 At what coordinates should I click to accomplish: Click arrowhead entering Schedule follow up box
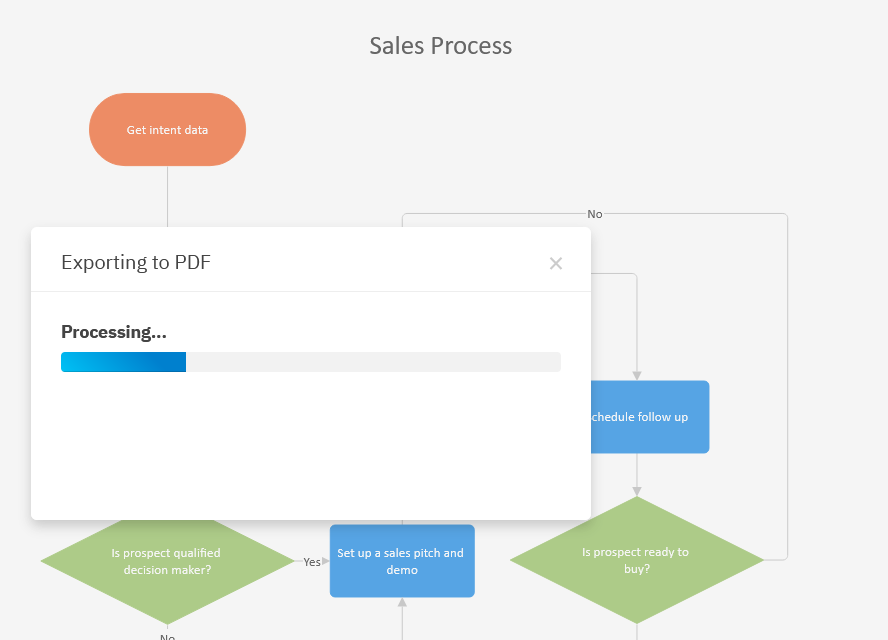637,375
